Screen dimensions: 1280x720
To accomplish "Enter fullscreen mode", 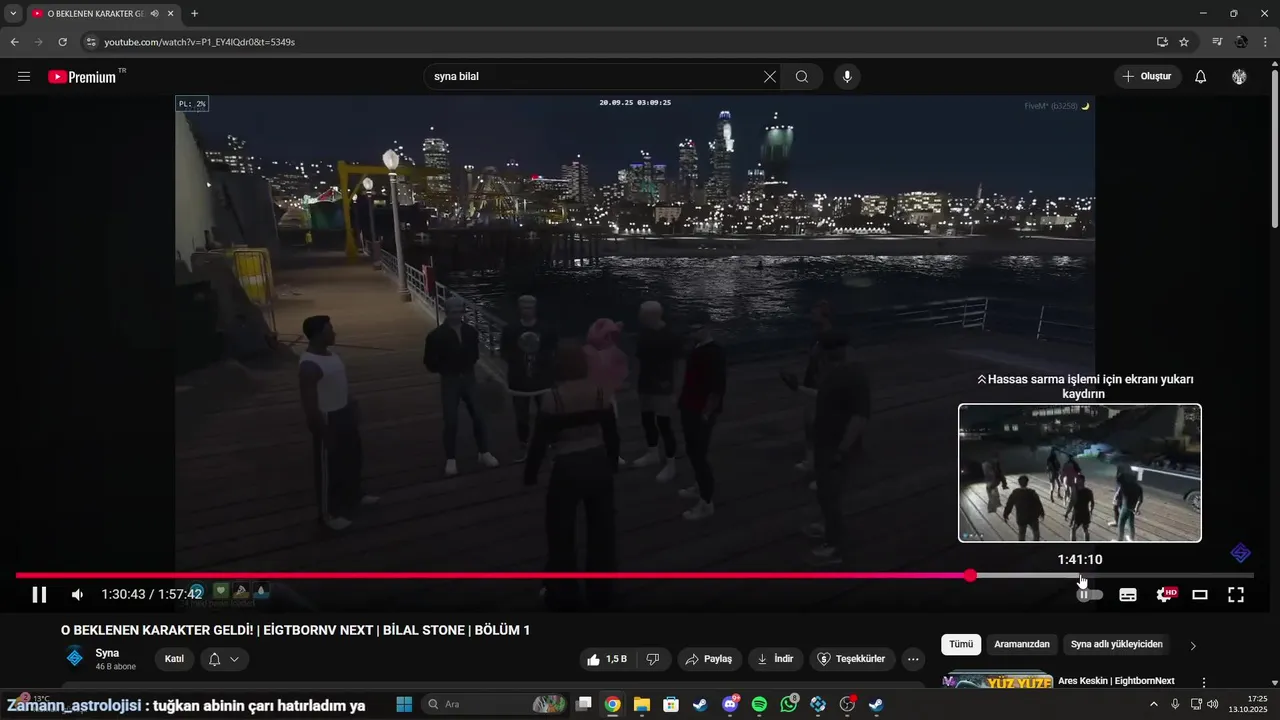I will coord(1236,595).
